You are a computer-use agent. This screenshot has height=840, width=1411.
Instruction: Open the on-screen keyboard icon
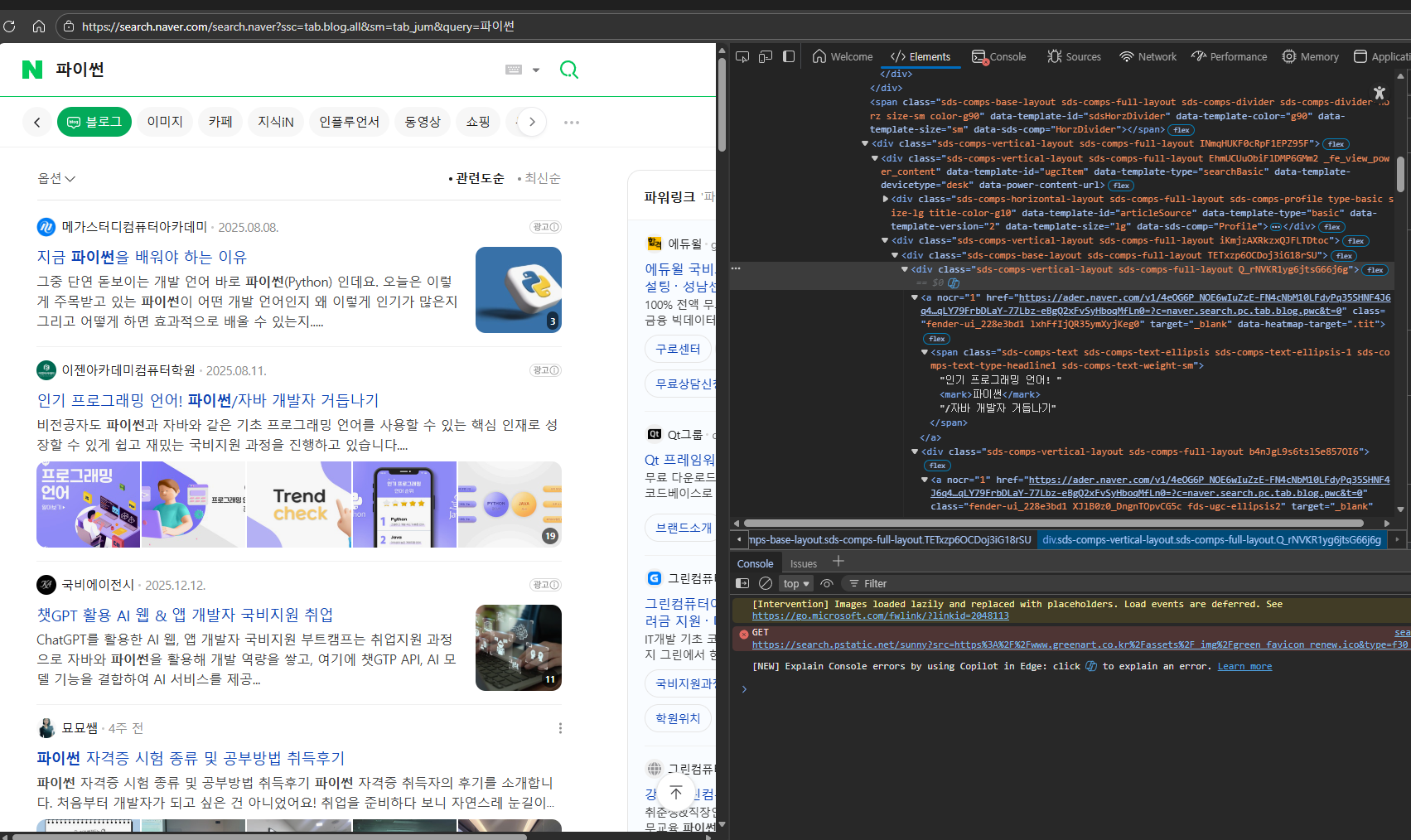[x=514, y=70]
